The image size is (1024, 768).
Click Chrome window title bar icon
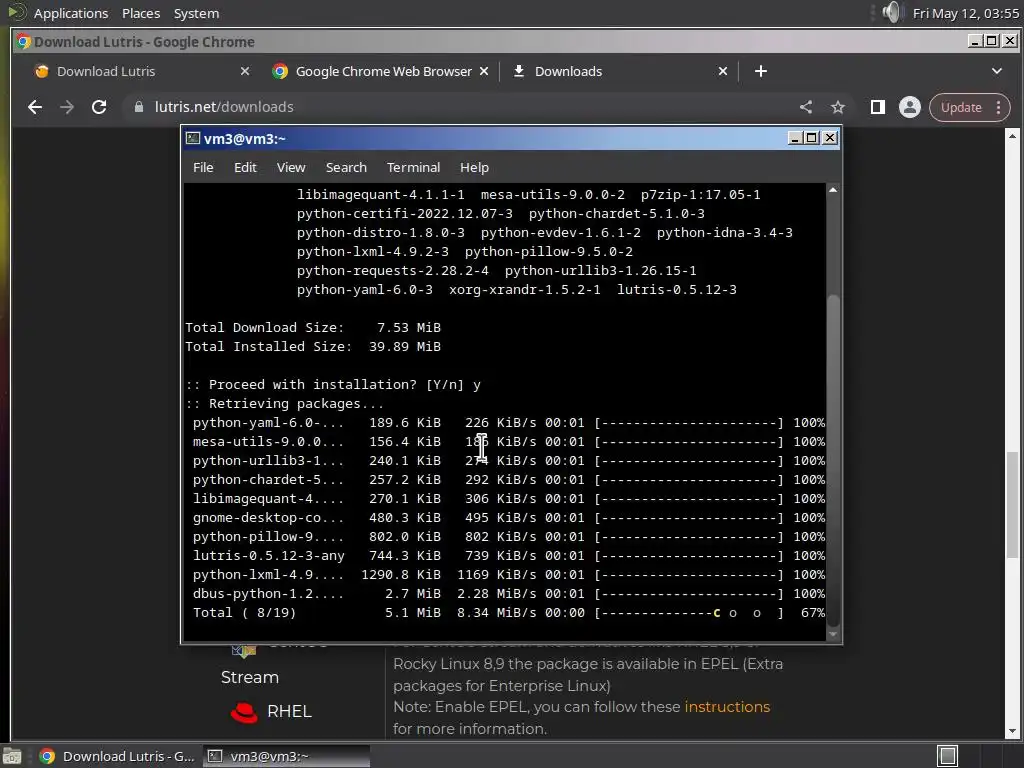[x=24, y=42]
